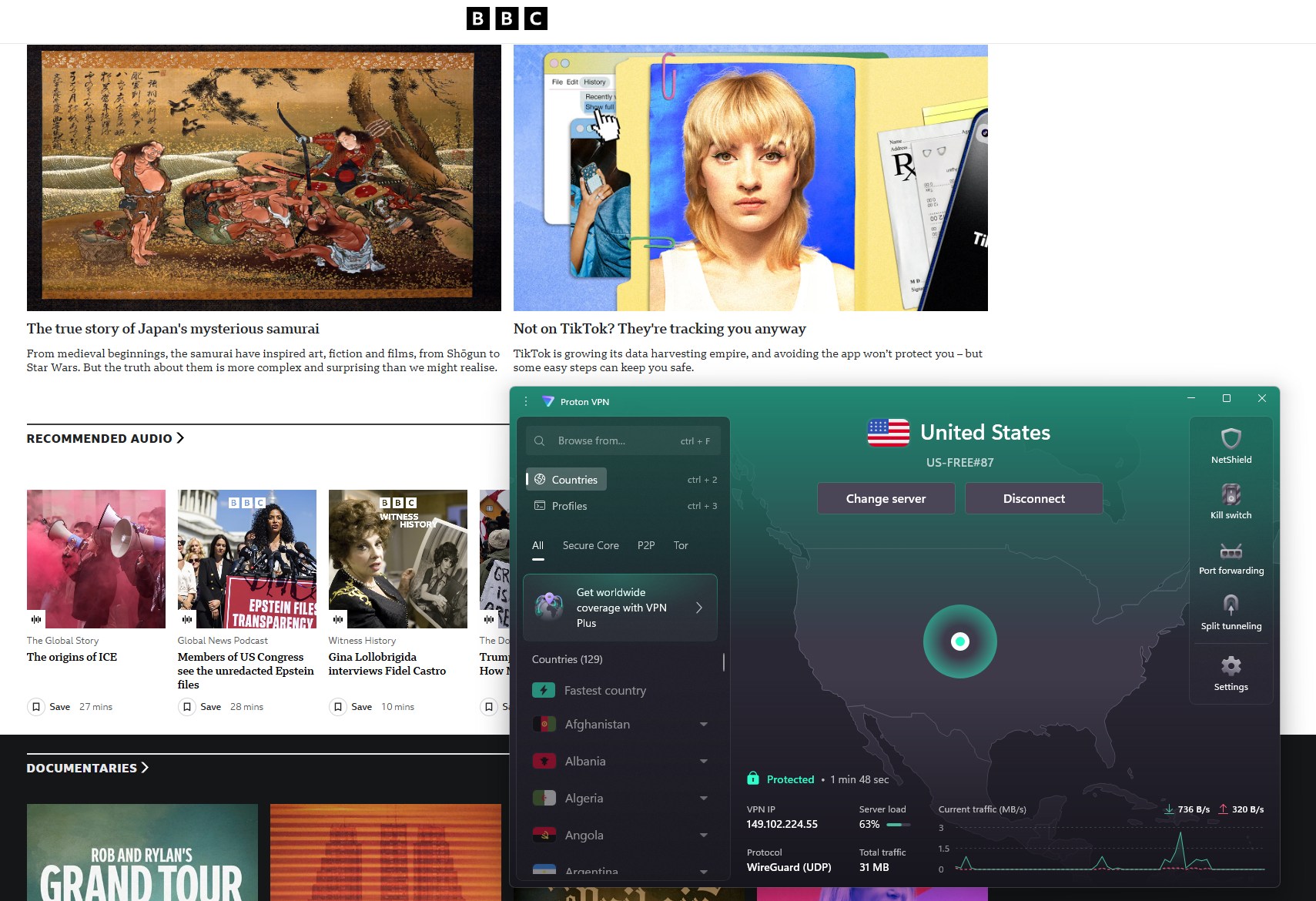Expand Documentaries section chevron

(145, 767)
